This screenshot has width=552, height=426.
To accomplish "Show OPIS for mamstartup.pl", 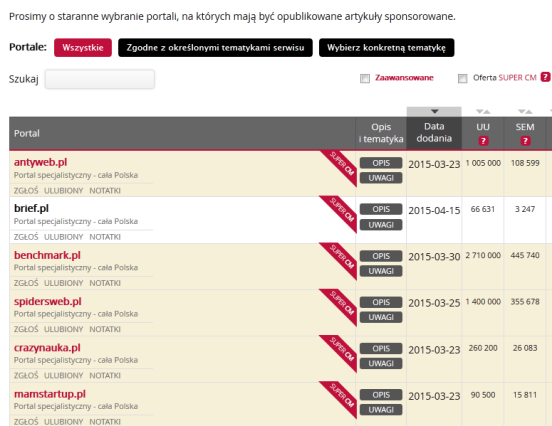I will click(x=381, y=395).
